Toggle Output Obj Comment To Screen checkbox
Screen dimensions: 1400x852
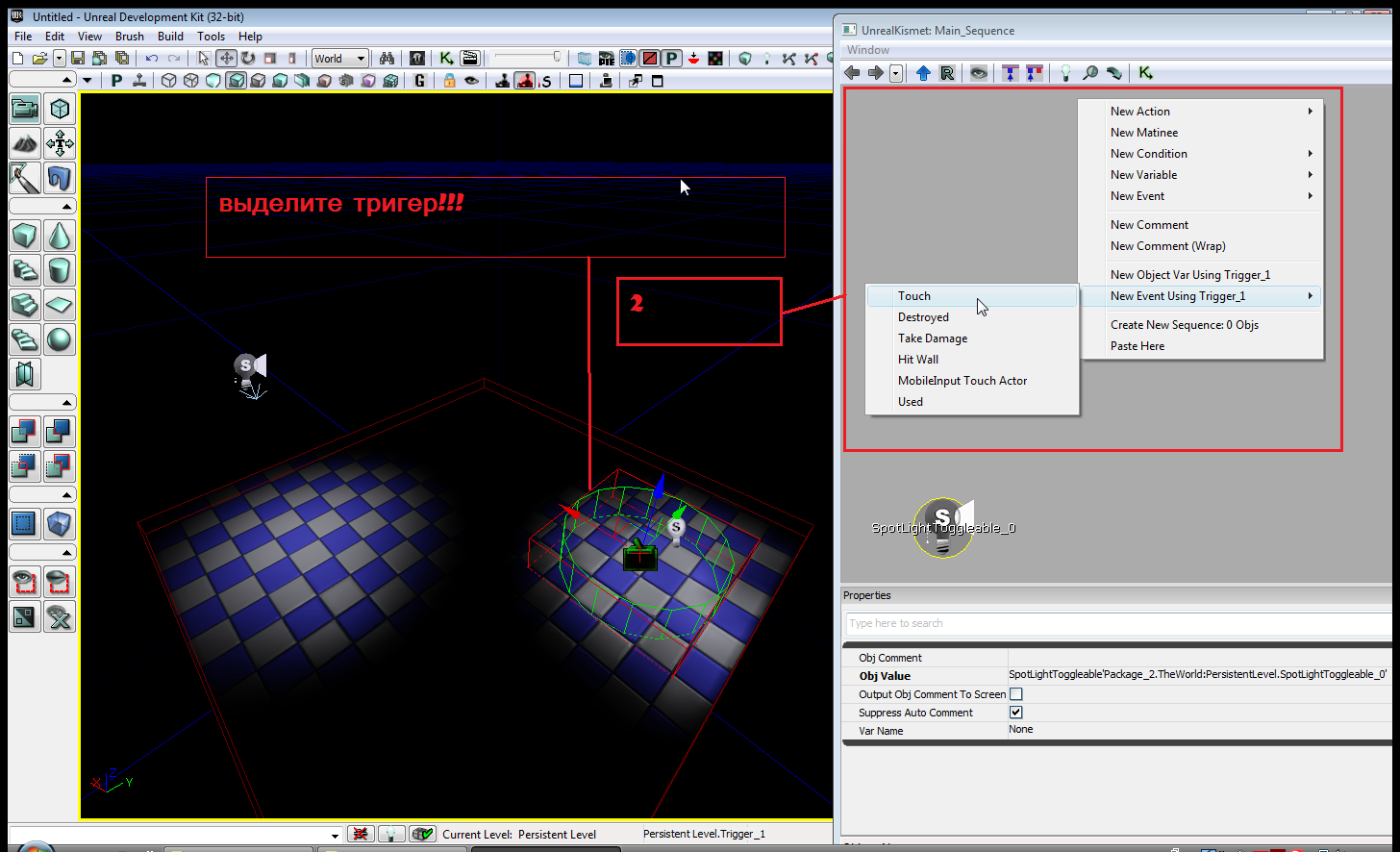coord(1015,694)
